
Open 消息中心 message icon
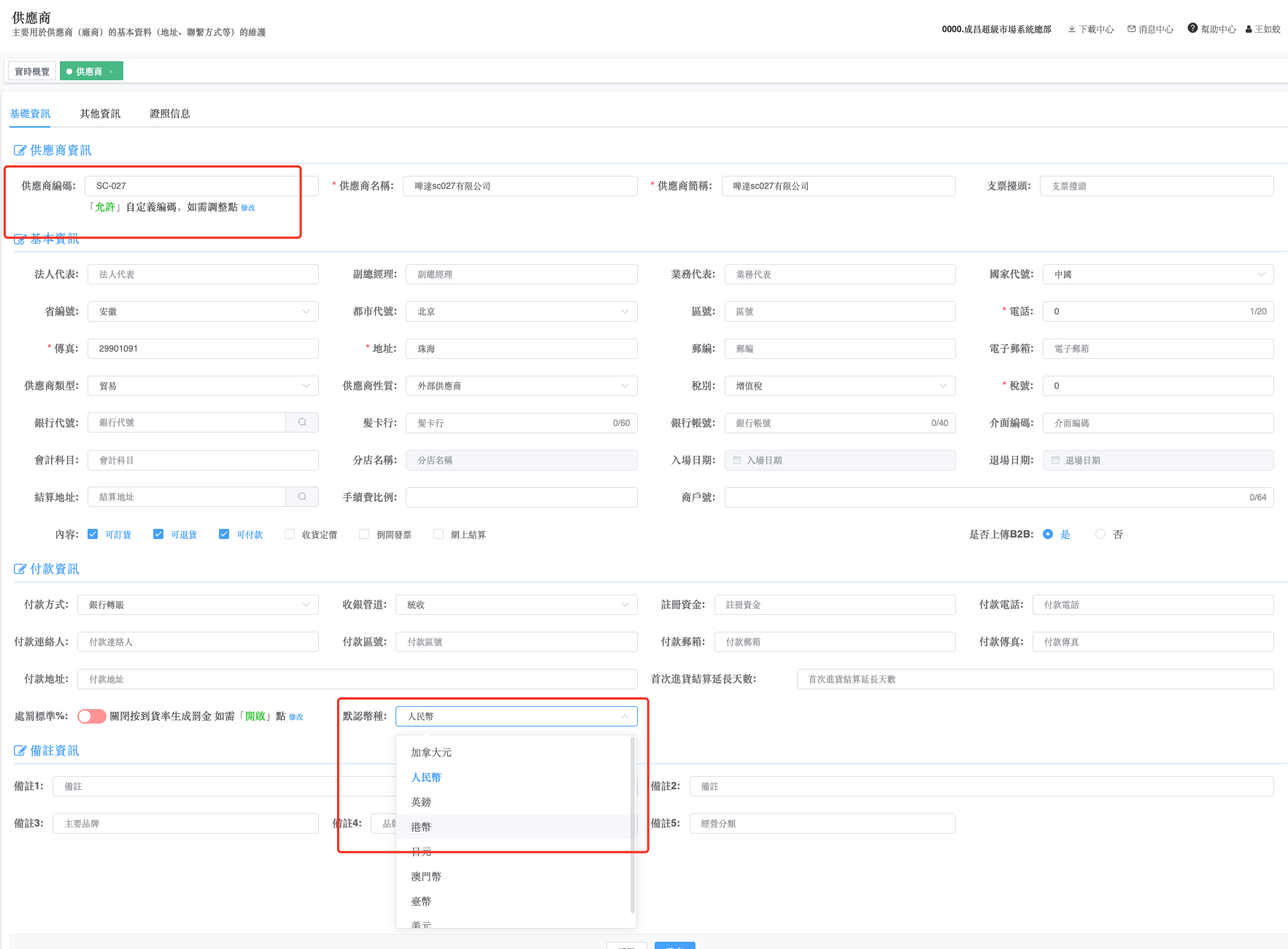[1131, 29]
